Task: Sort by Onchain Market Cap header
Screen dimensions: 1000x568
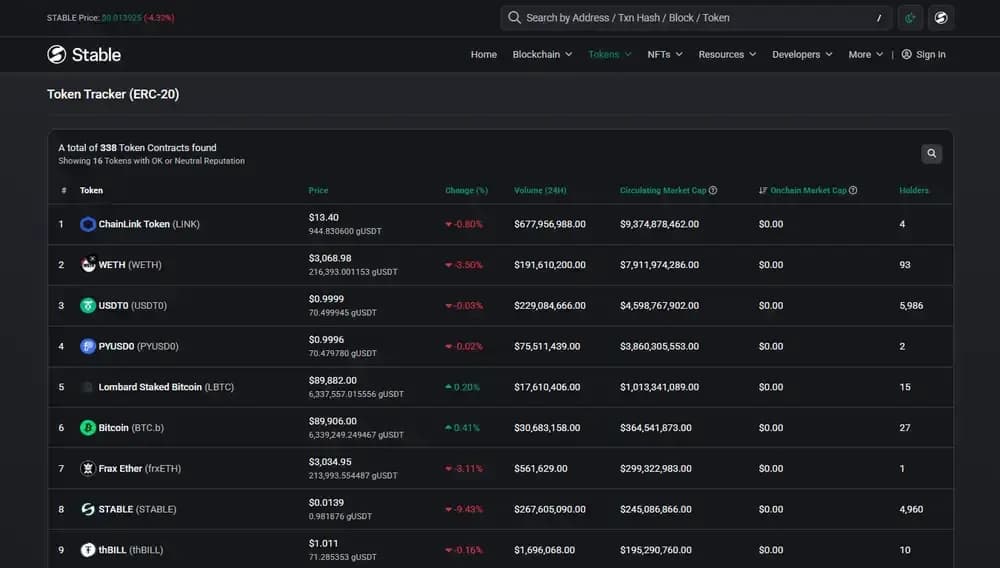Action: coord(808,190)
